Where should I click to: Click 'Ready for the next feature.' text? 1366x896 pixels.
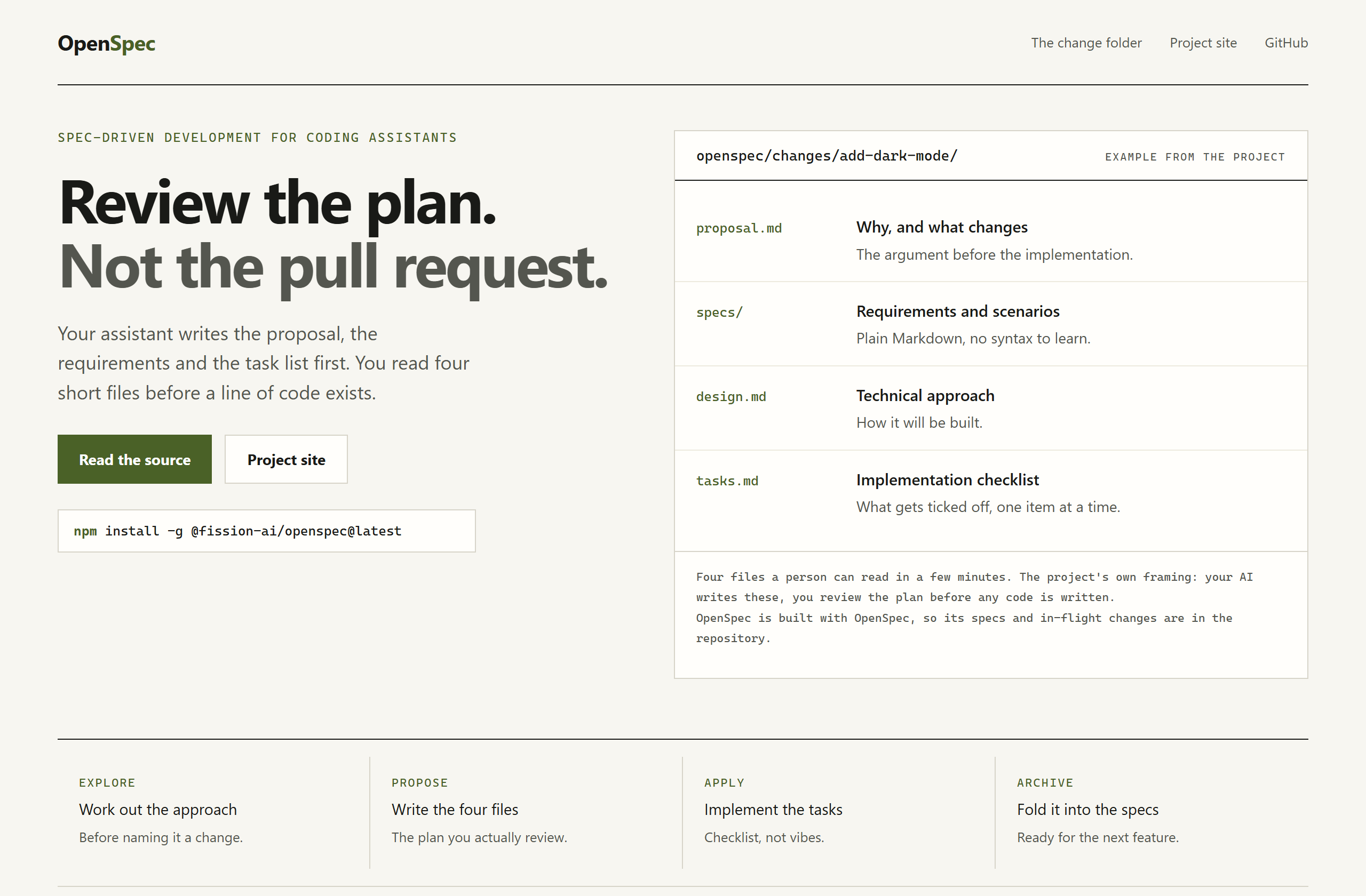[x=1098, y=837]
